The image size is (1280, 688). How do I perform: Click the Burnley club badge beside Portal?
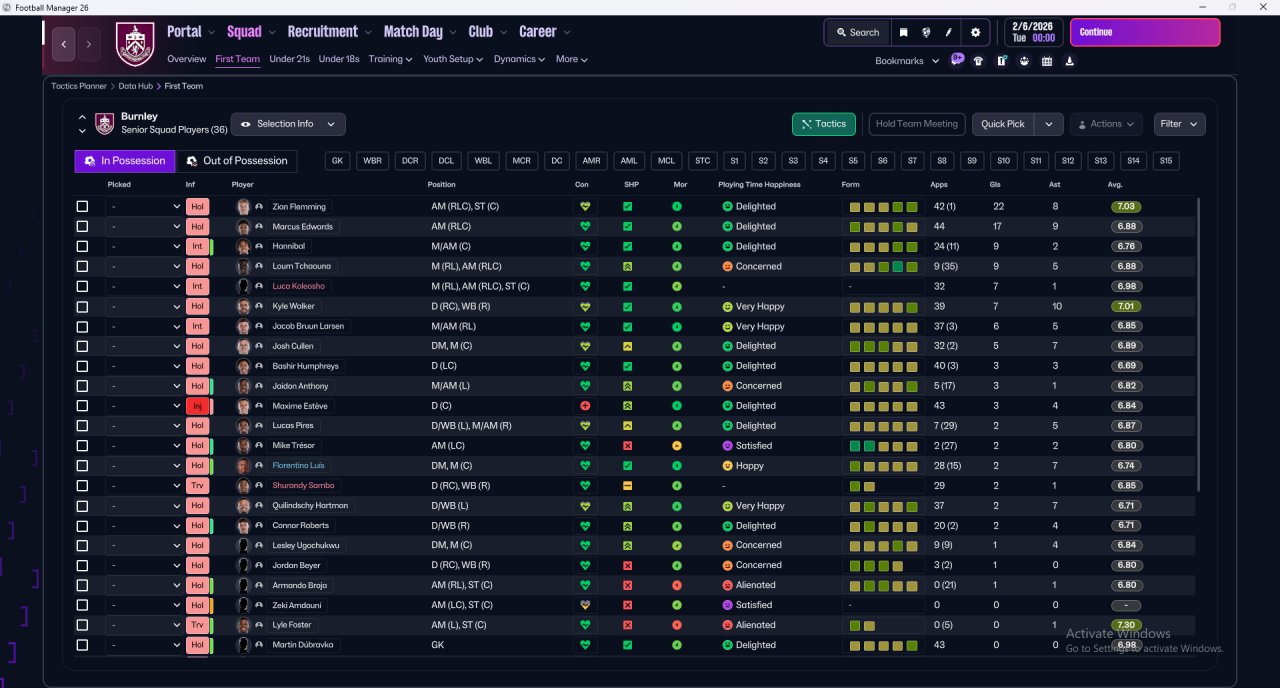point(135,44)
